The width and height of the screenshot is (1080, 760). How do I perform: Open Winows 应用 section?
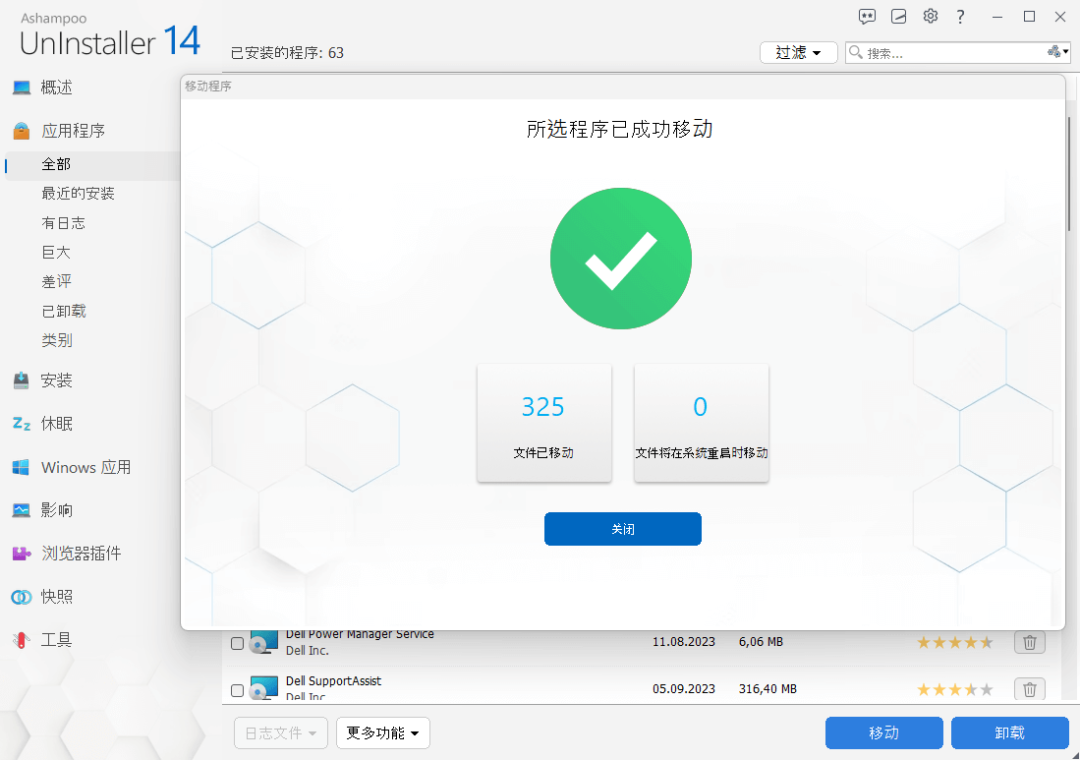[x=86, y=467]
